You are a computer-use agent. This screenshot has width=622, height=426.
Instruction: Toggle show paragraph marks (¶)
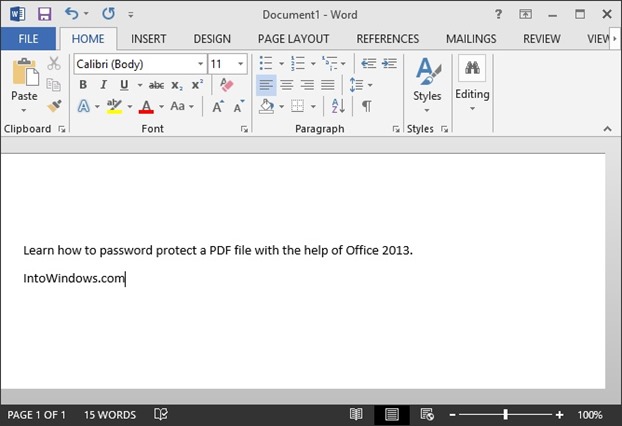coord(367,106)
